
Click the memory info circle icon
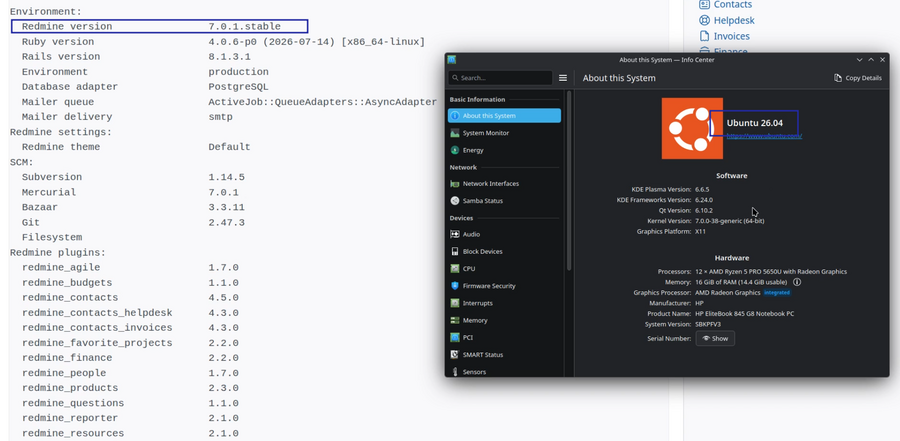pyautogui.click(x=797, y=282)
